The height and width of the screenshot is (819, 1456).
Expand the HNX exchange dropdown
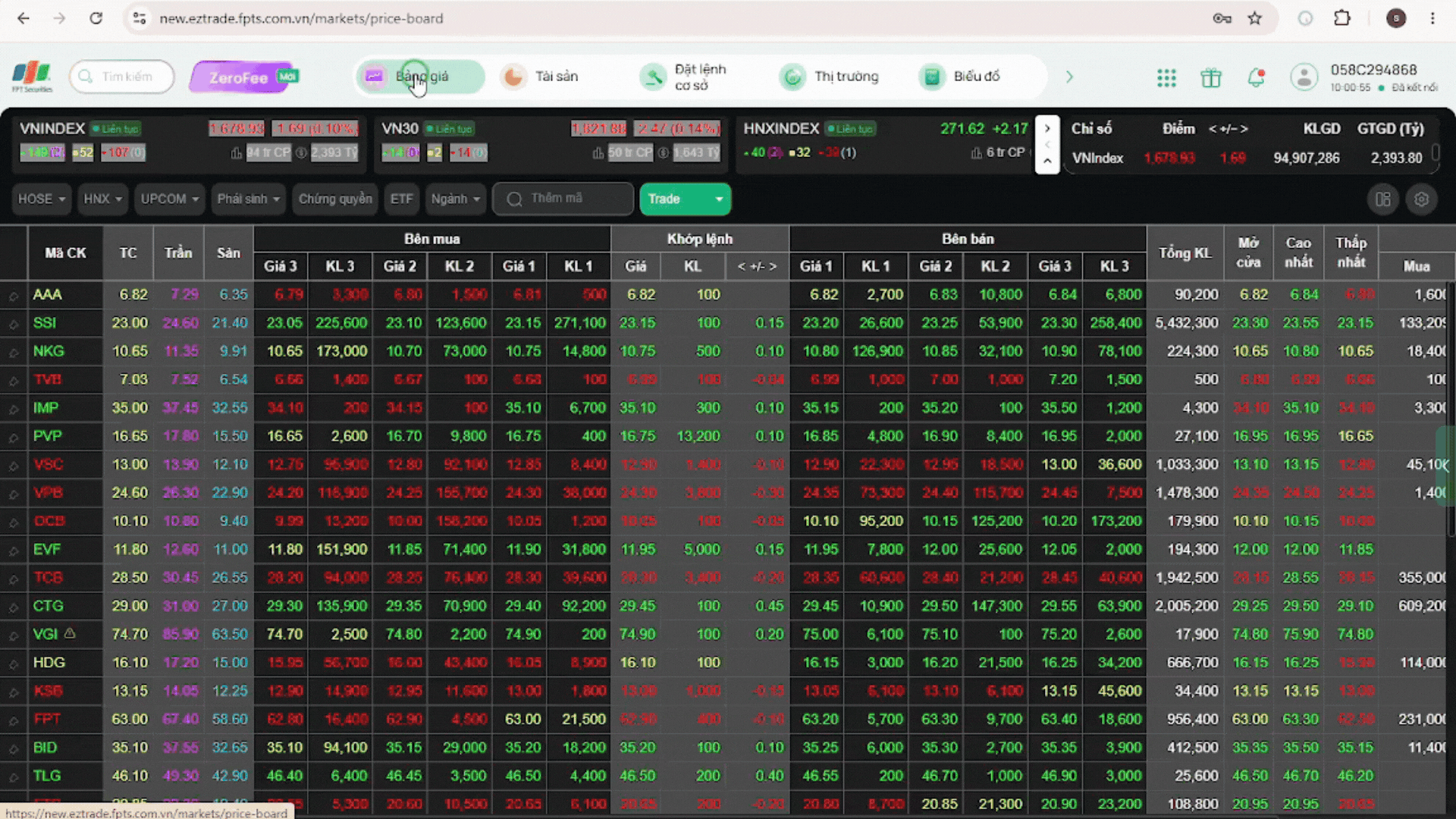[102, 199]
